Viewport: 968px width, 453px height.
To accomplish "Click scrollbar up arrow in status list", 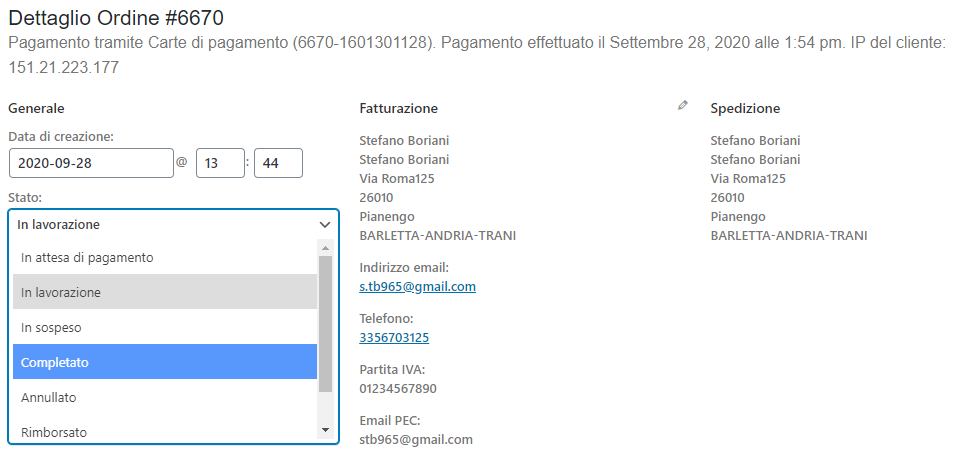I will coord(325,248).
